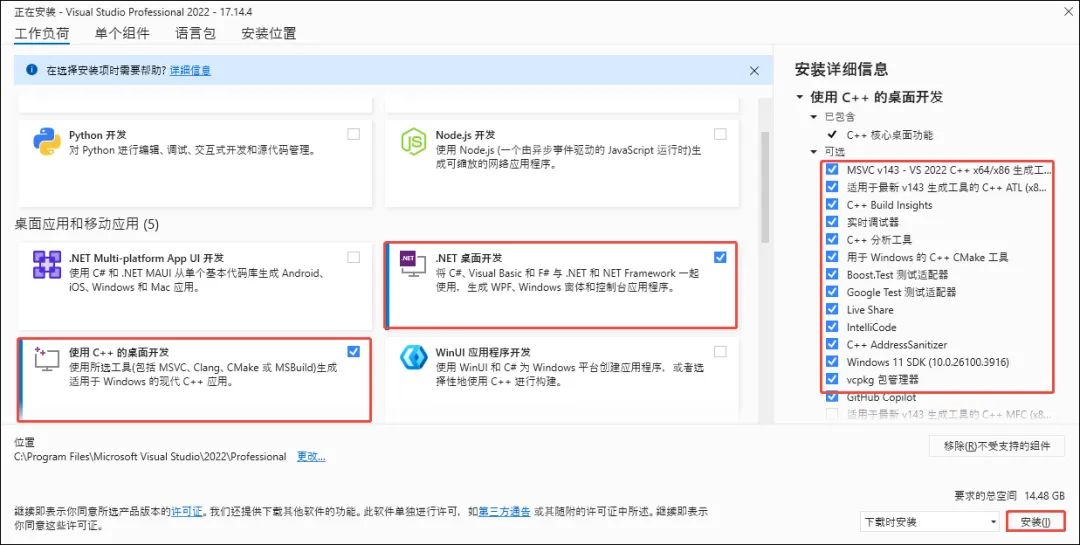
Task: Uncheck the .NET 桌面开发 workload
Action: (x=720, y=257)
